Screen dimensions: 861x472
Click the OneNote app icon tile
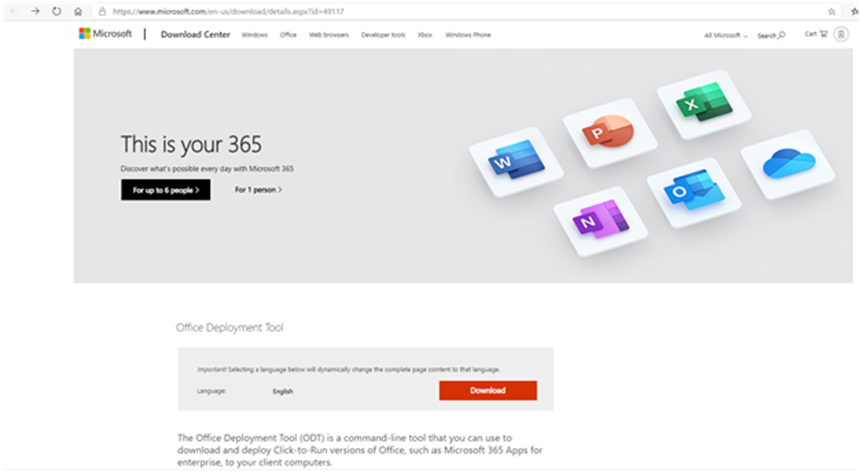tap(601, 221)
